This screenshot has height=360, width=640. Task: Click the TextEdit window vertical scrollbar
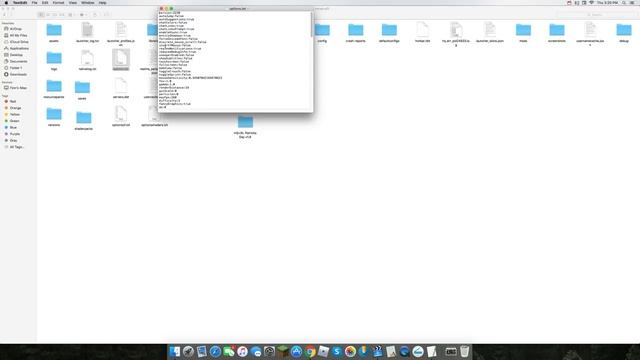tap(312, 24)
